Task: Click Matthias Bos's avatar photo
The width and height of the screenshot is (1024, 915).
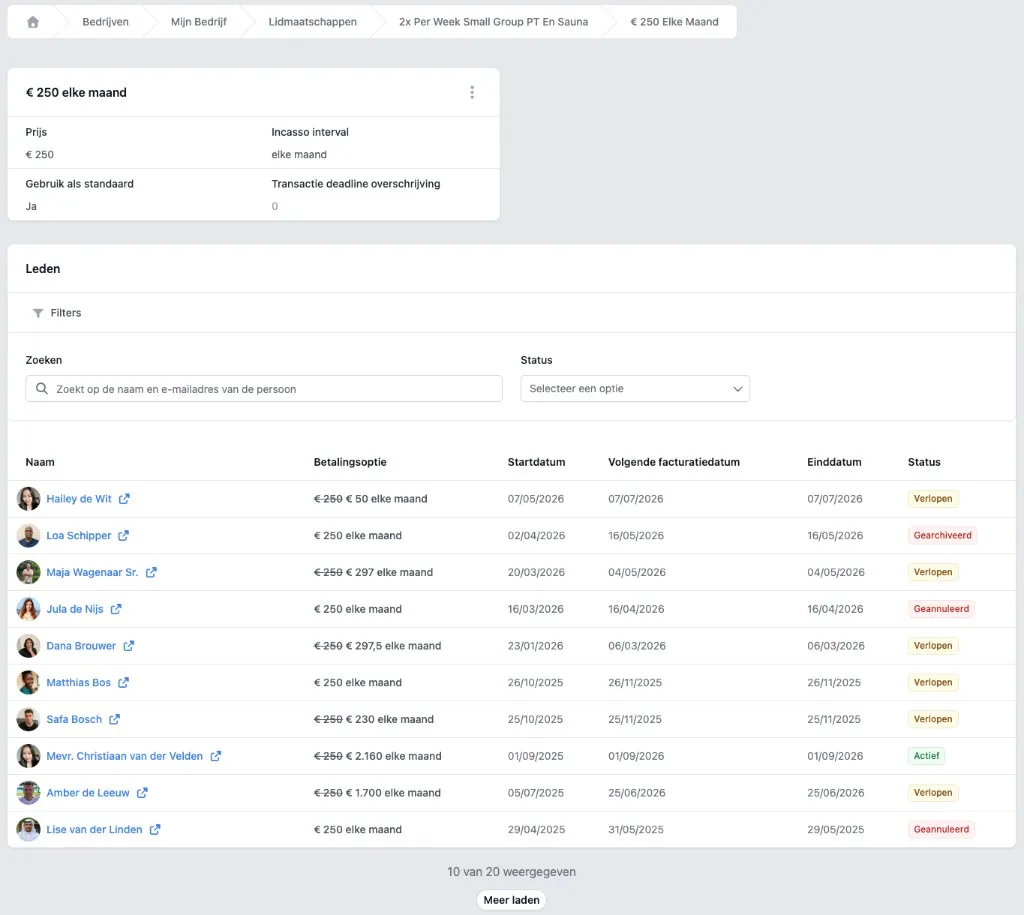Action: coord(28,682)
